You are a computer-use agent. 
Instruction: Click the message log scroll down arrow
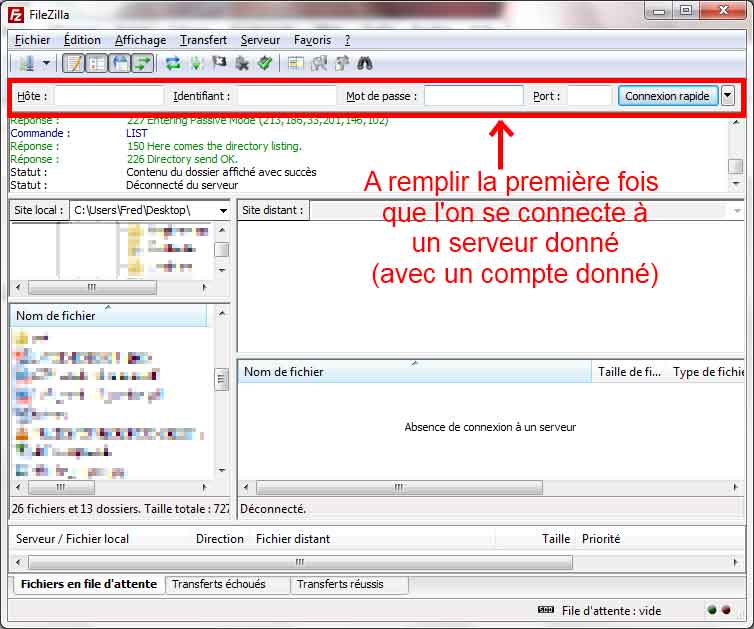click(x=736, y=184)
